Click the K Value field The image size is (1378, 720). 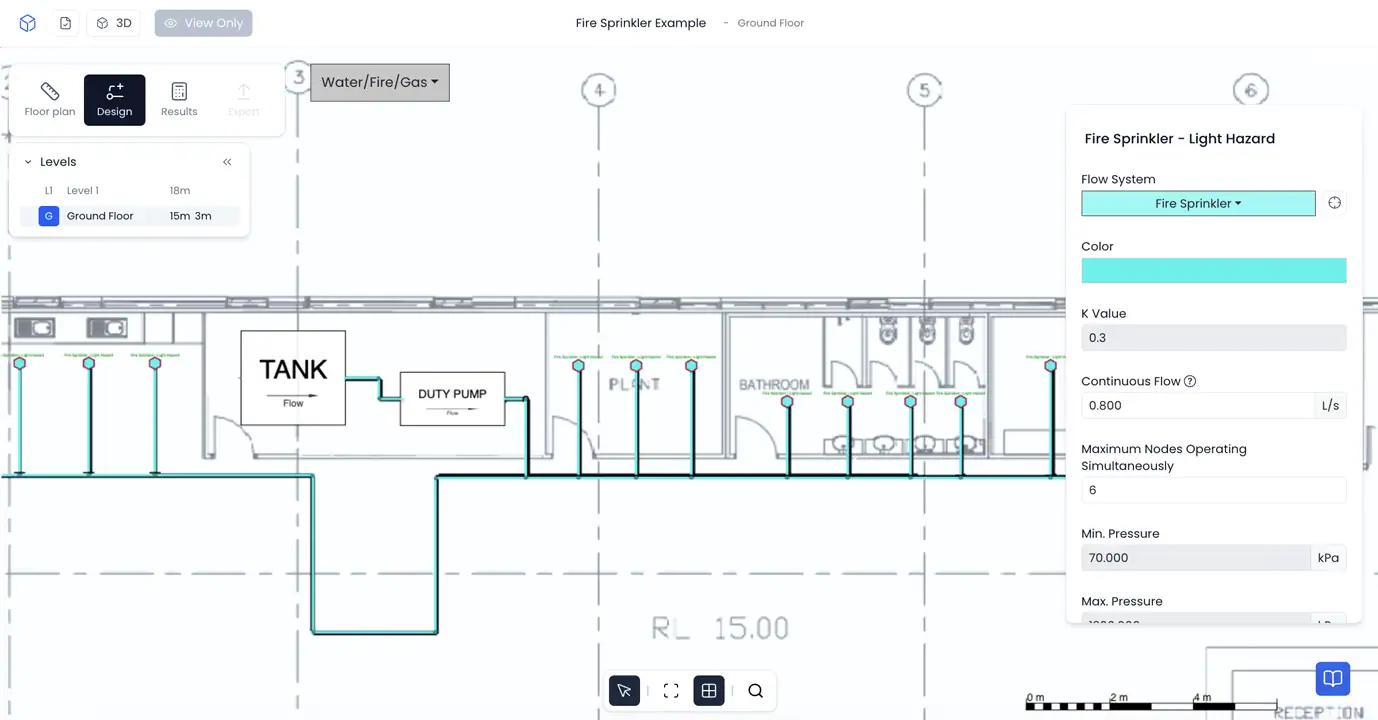[1213, 338]
